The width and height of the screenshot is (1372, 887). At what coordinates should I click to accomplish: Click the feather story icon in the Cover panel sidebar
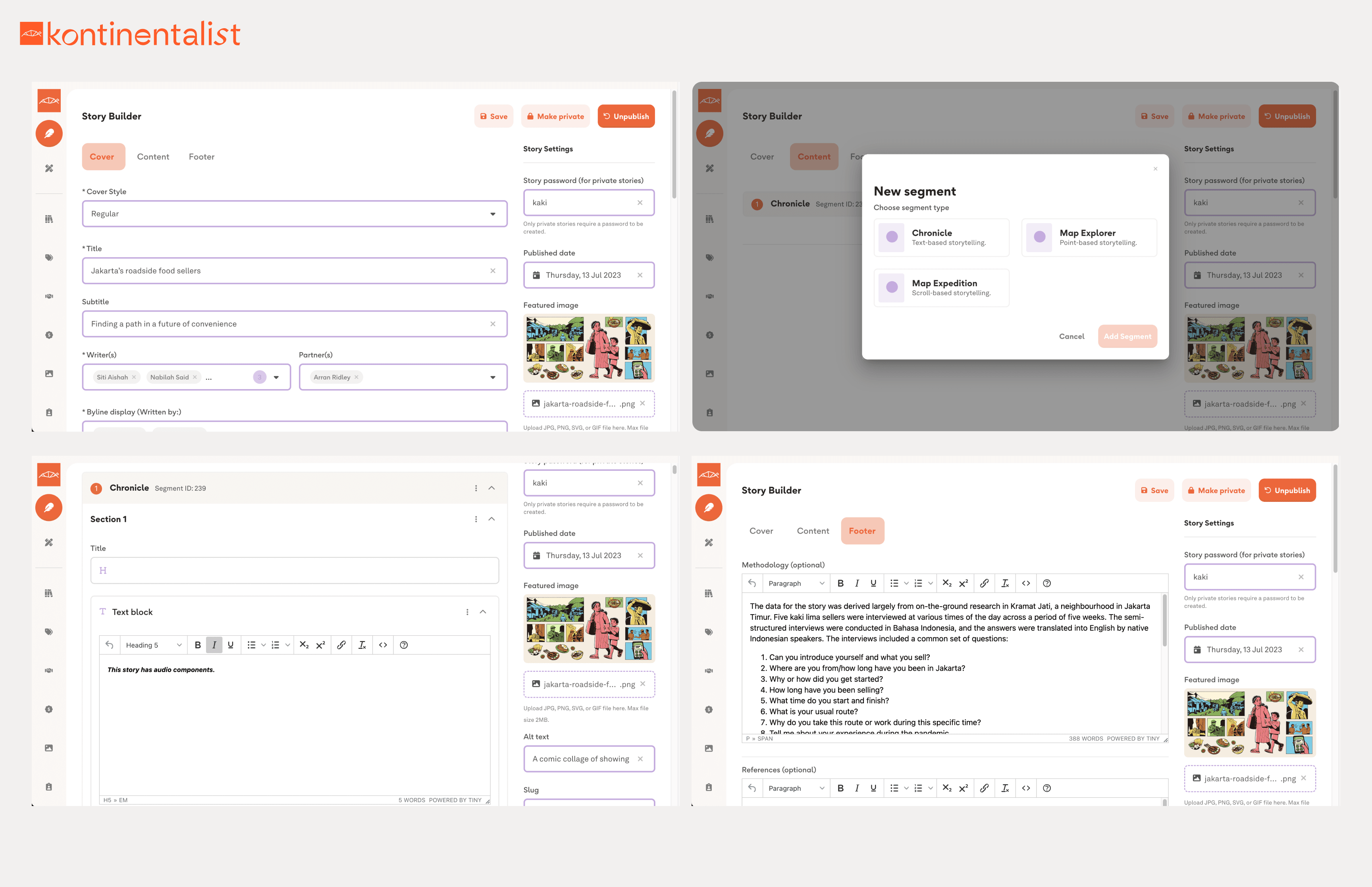(x=49, y=134)
